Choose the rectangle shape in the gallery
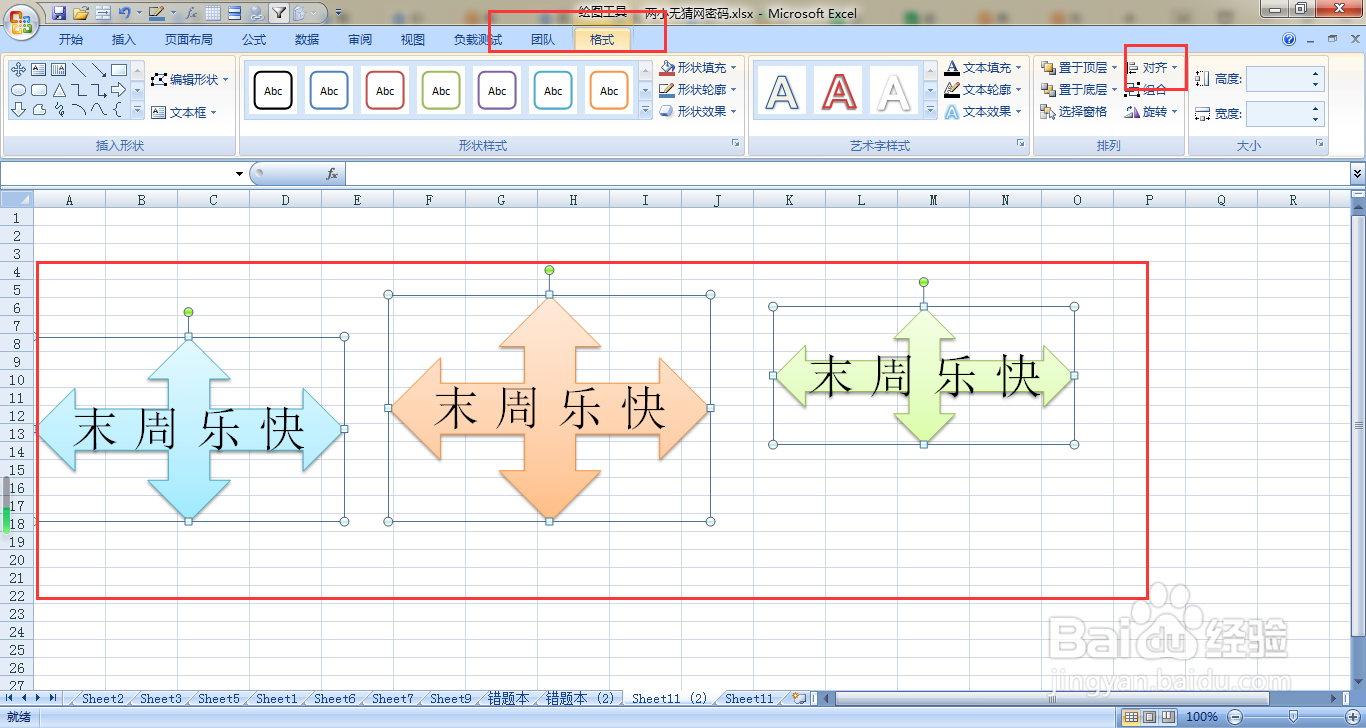 tap(119, 70)
